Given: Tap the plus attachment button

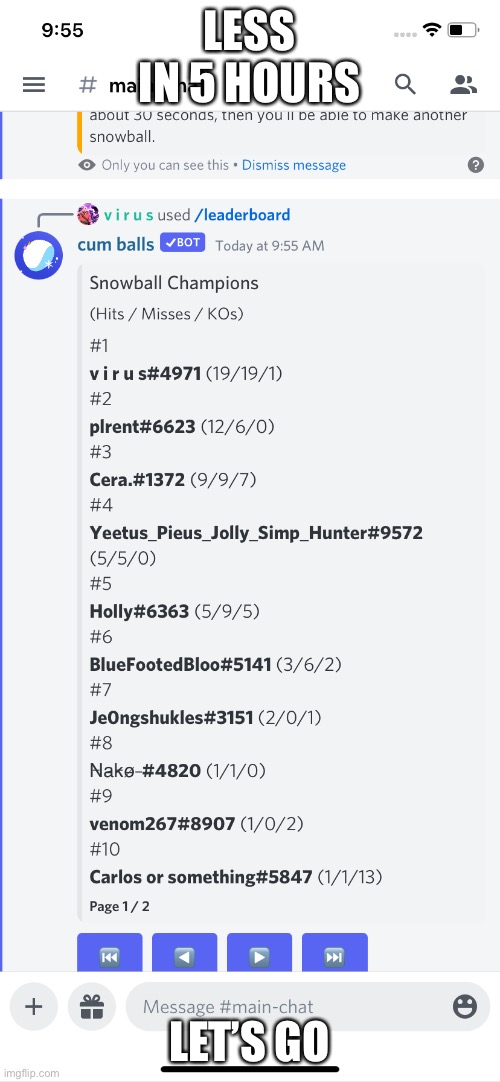Looking at the screenshot, I should tap(33, 1007).
